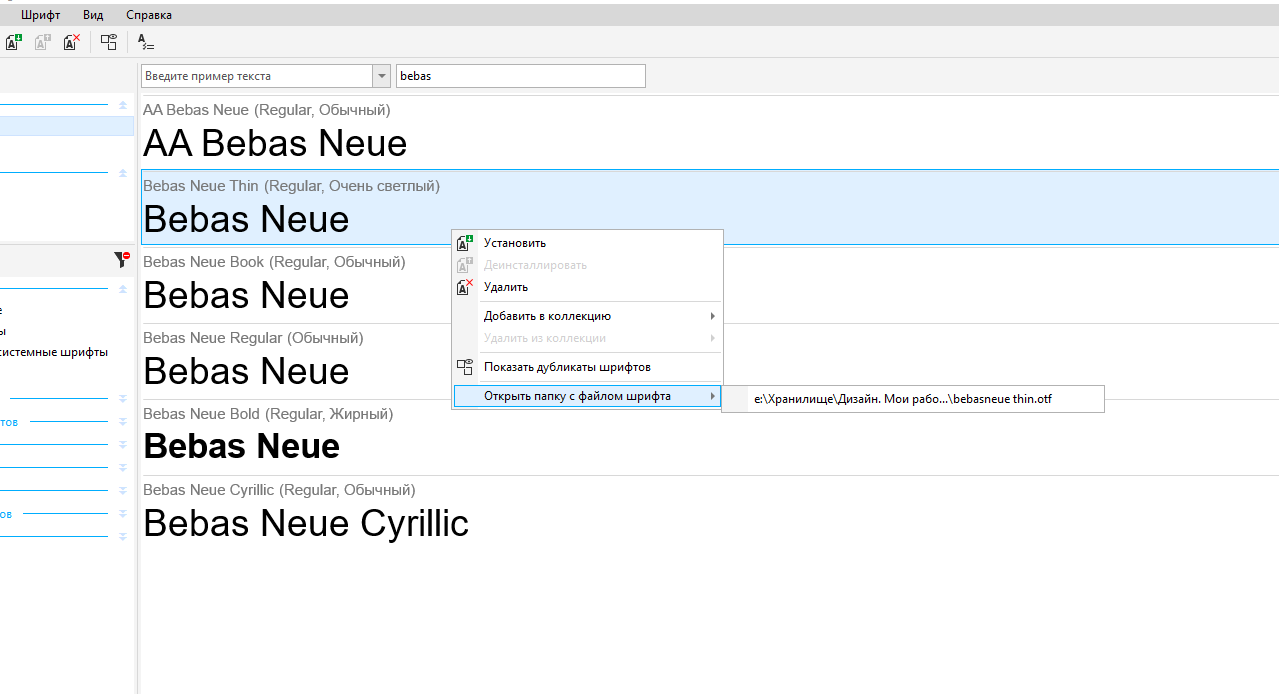
Task: Choose Установить from the context menu
Action: pyautogui.click(x=587, y=243)
